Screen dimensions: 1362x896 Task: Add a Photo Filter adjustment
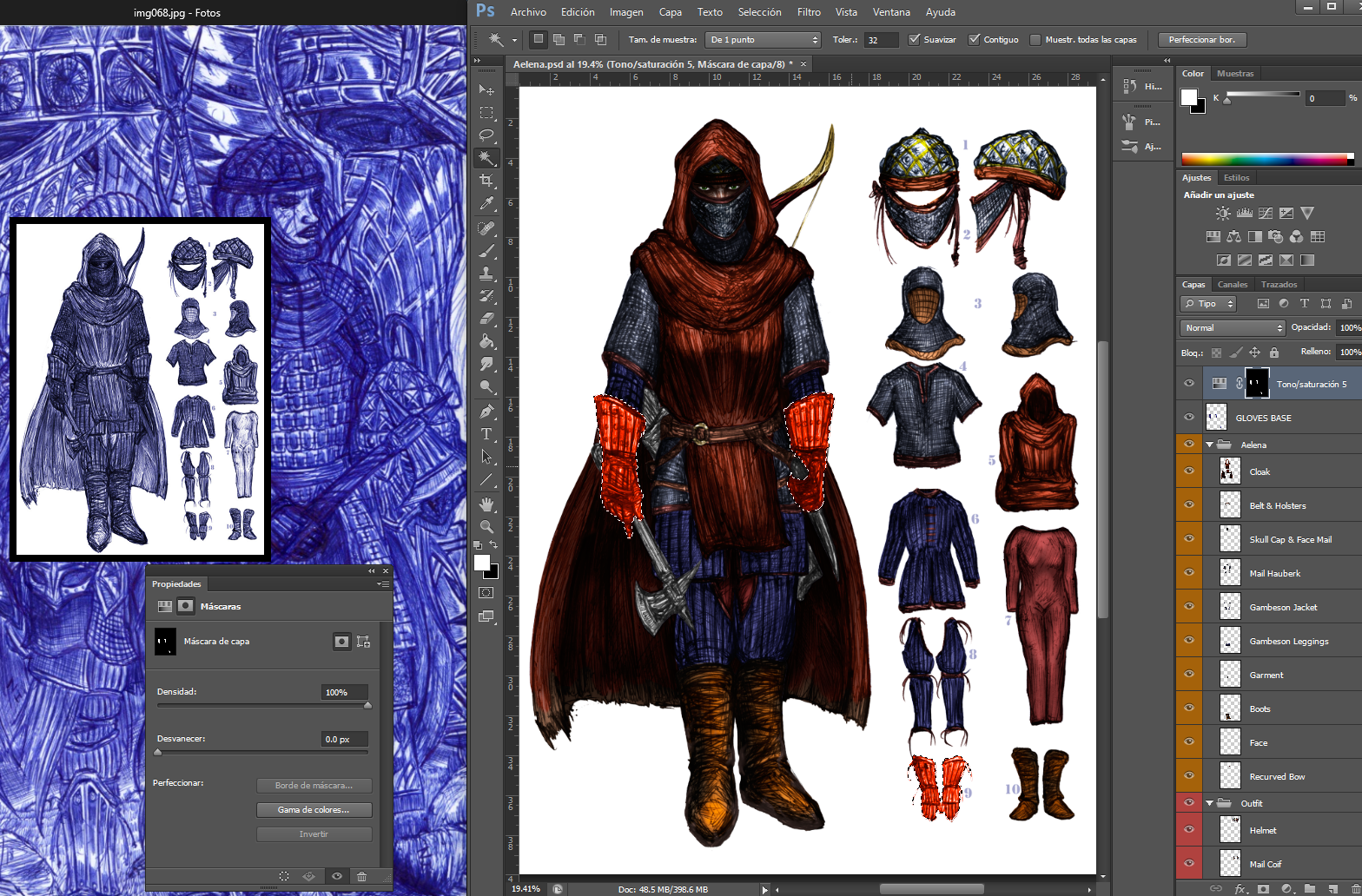[x=1276, y=236]
